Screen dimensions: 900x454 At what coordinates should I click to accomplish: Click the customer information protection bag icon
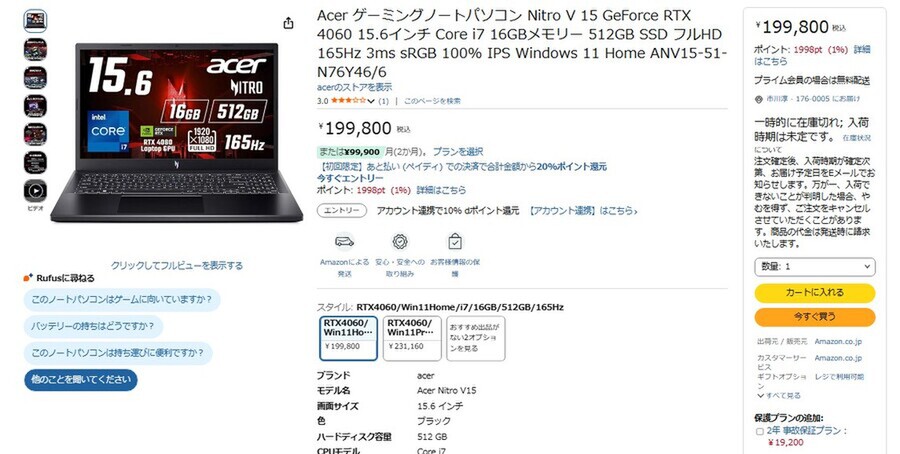pyautogui.click(x=455, y=241)
